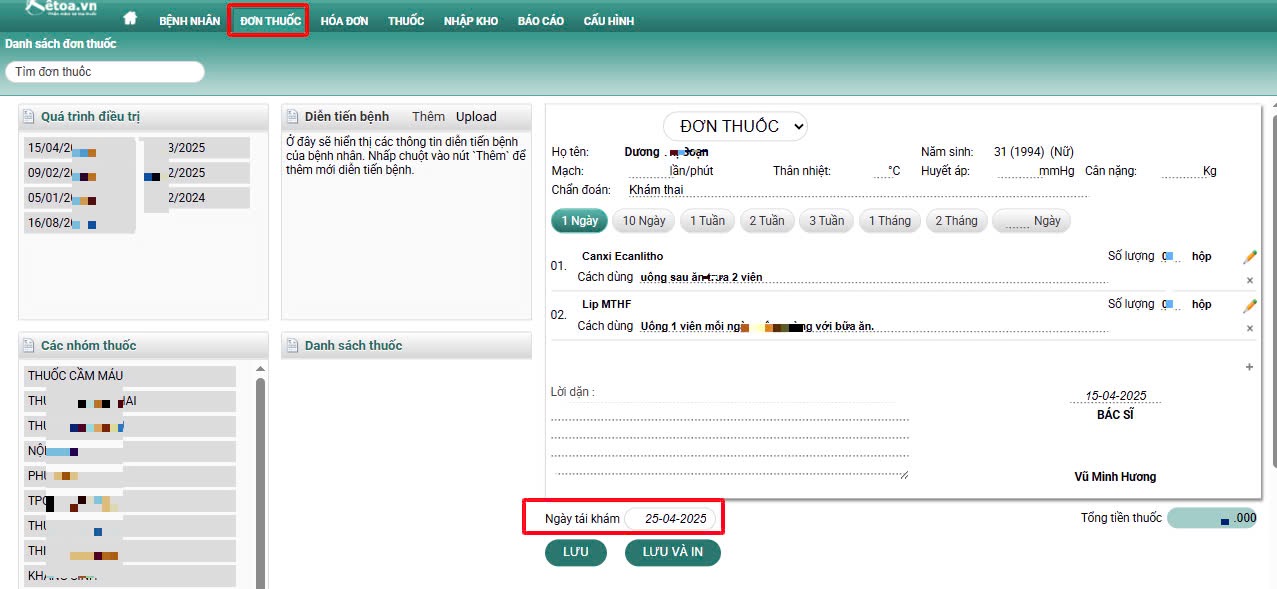This screenshot has height=589, width=1277.
Task: Click pencil icon for Lip MTHF
Action: (1249, 305)
